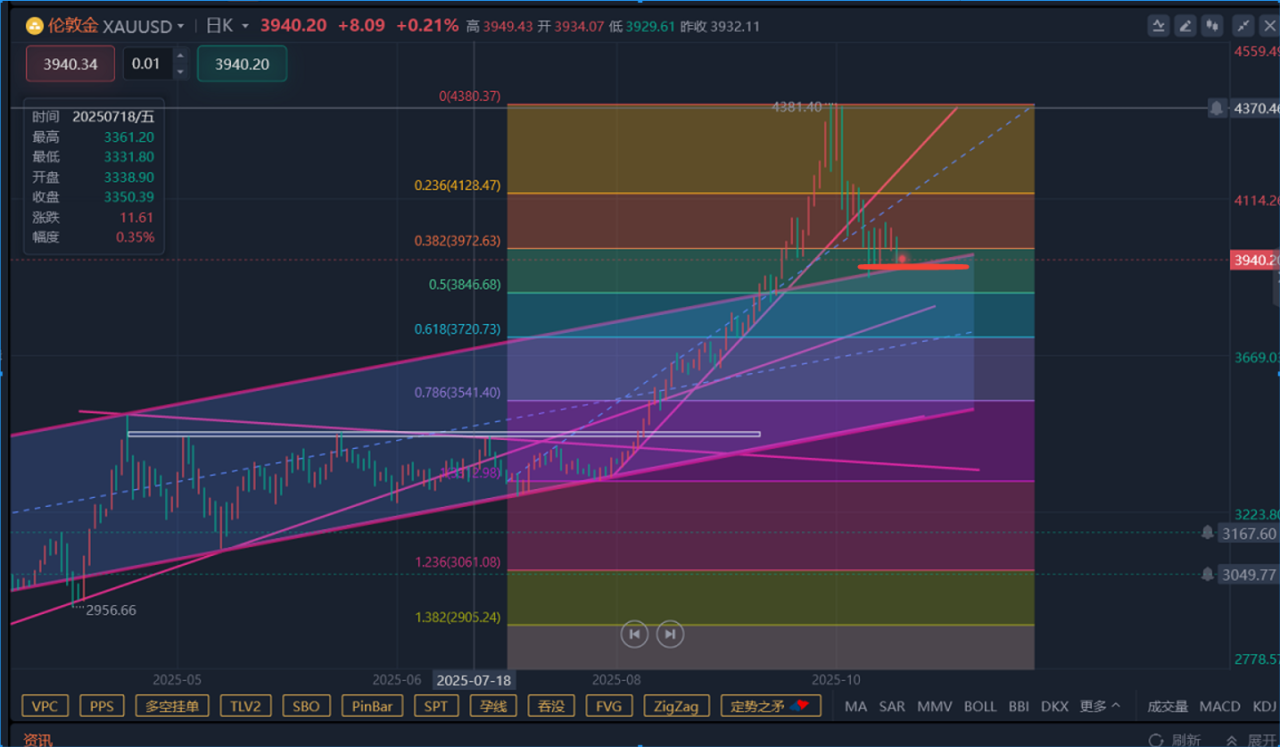The height and width of the screenshot is (747, 1280).
Task: Toggle the BOLL indicator
Action: click(979, 706)
